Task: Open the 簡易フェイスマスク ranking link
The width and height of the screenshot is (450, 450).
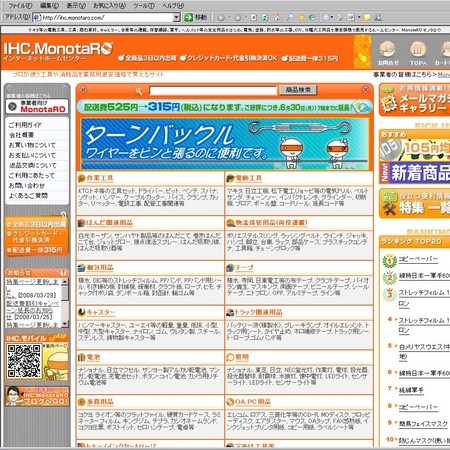Action: click(x=423, y=424)
